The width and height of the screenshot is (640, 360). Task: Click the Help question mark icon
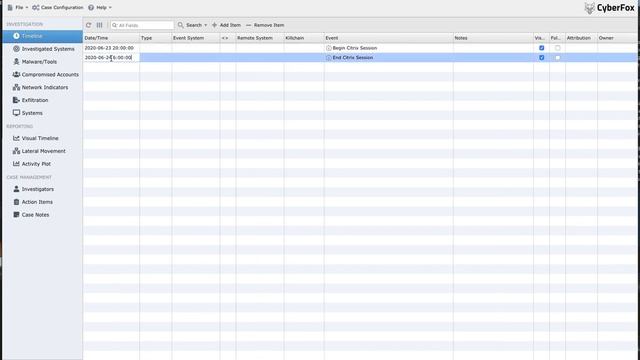pyautogui.click(x=91, y=7)
